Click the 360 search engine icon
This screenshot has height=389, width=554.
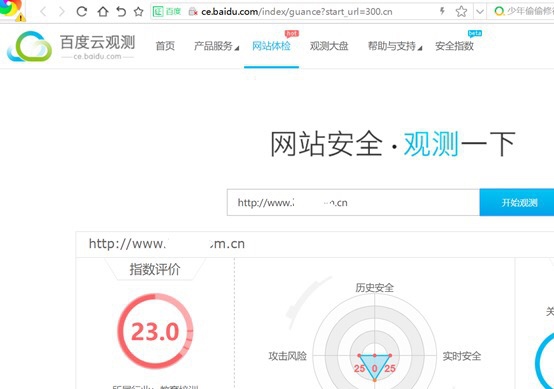tap(499, 11)
